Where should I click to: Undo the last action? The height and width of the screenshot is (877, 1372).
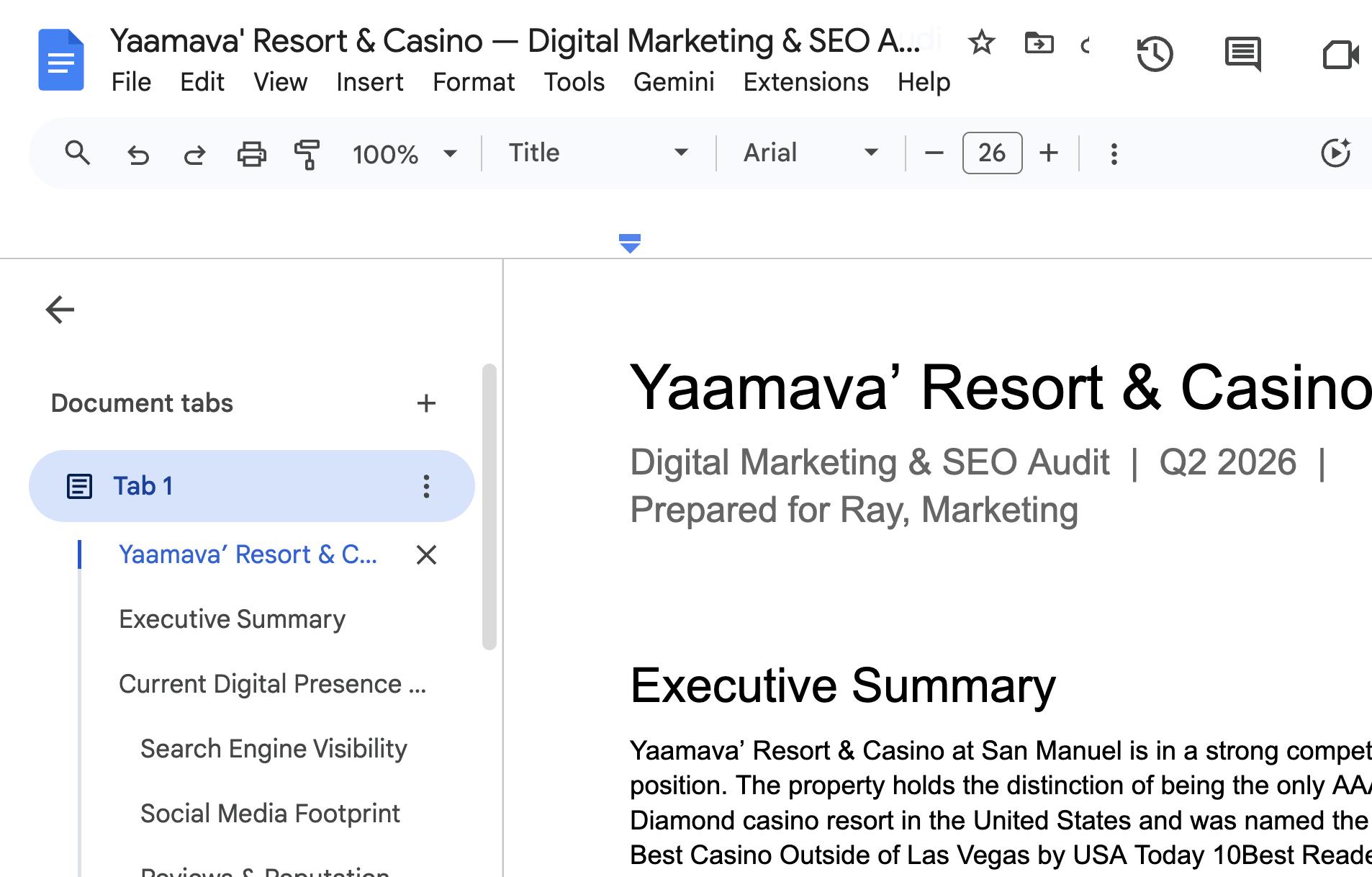point(137,154)
